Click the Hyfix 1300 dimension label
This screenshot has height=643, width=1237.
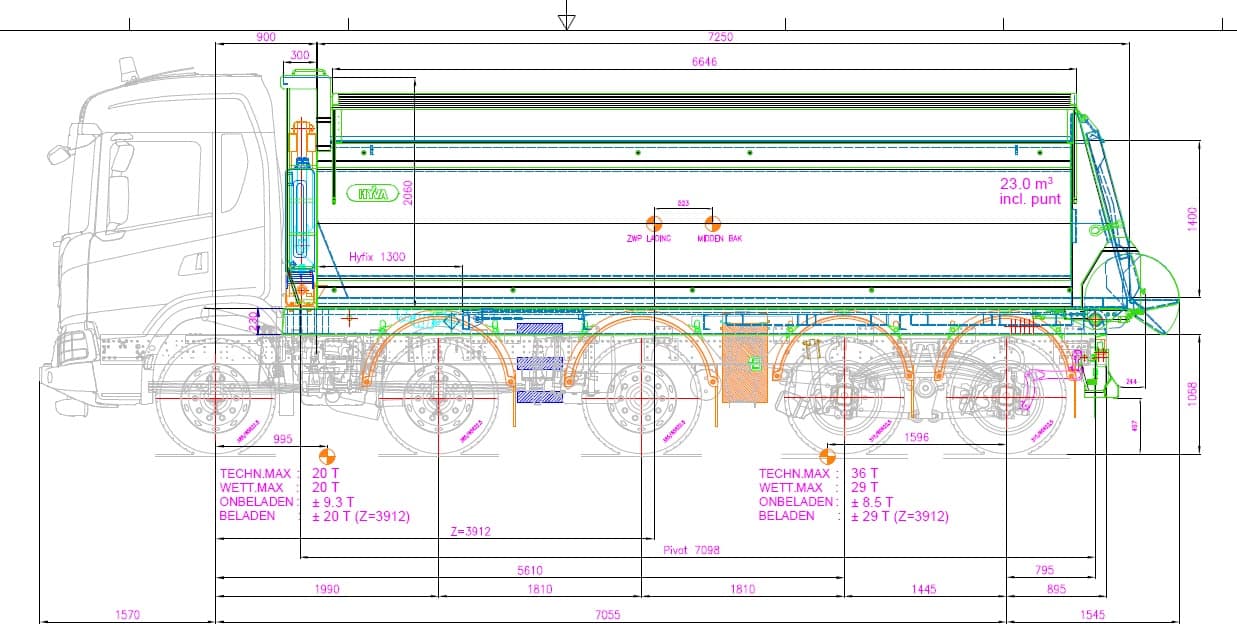click(377, 257)
